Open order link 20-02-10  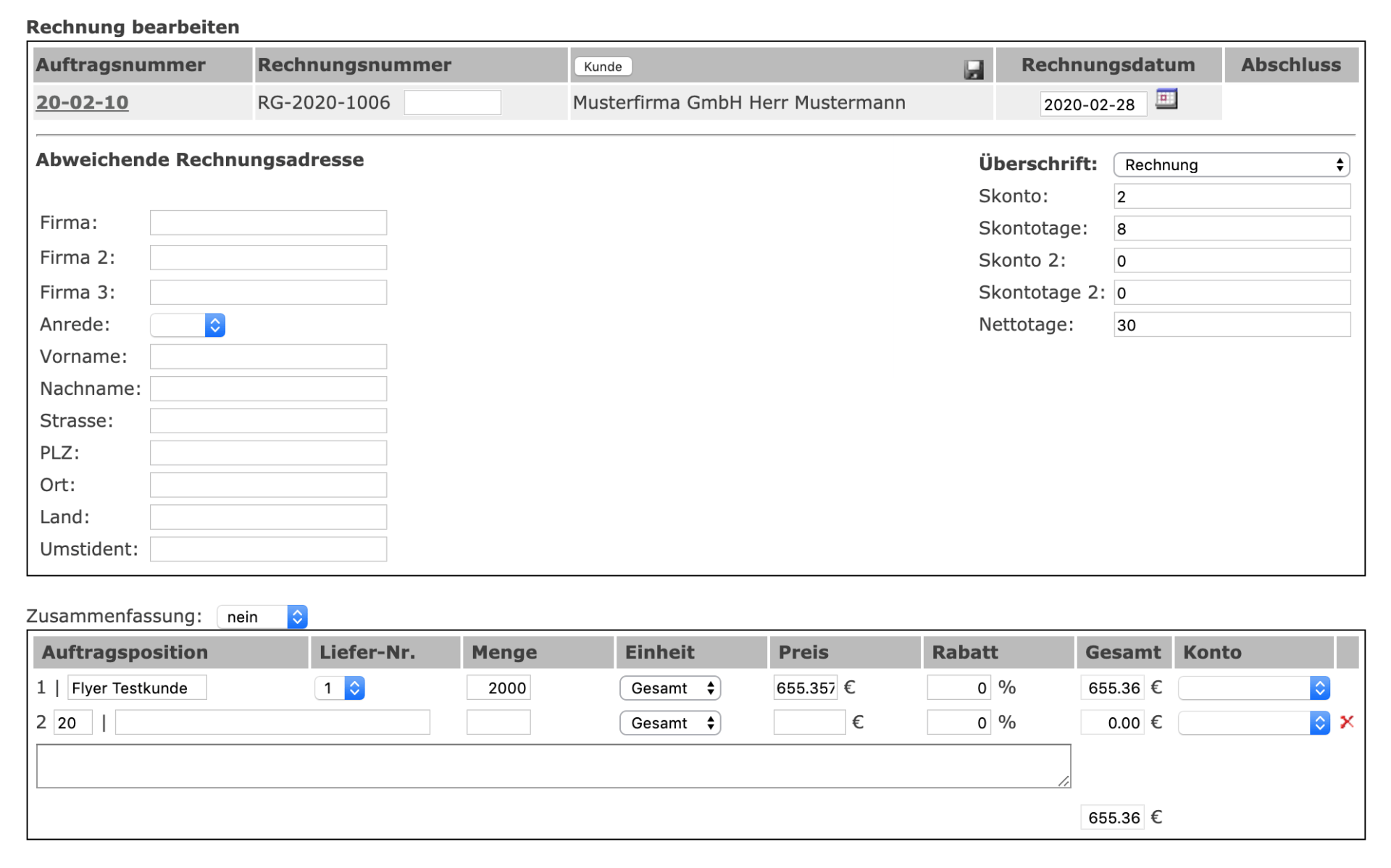coord(82,103)
